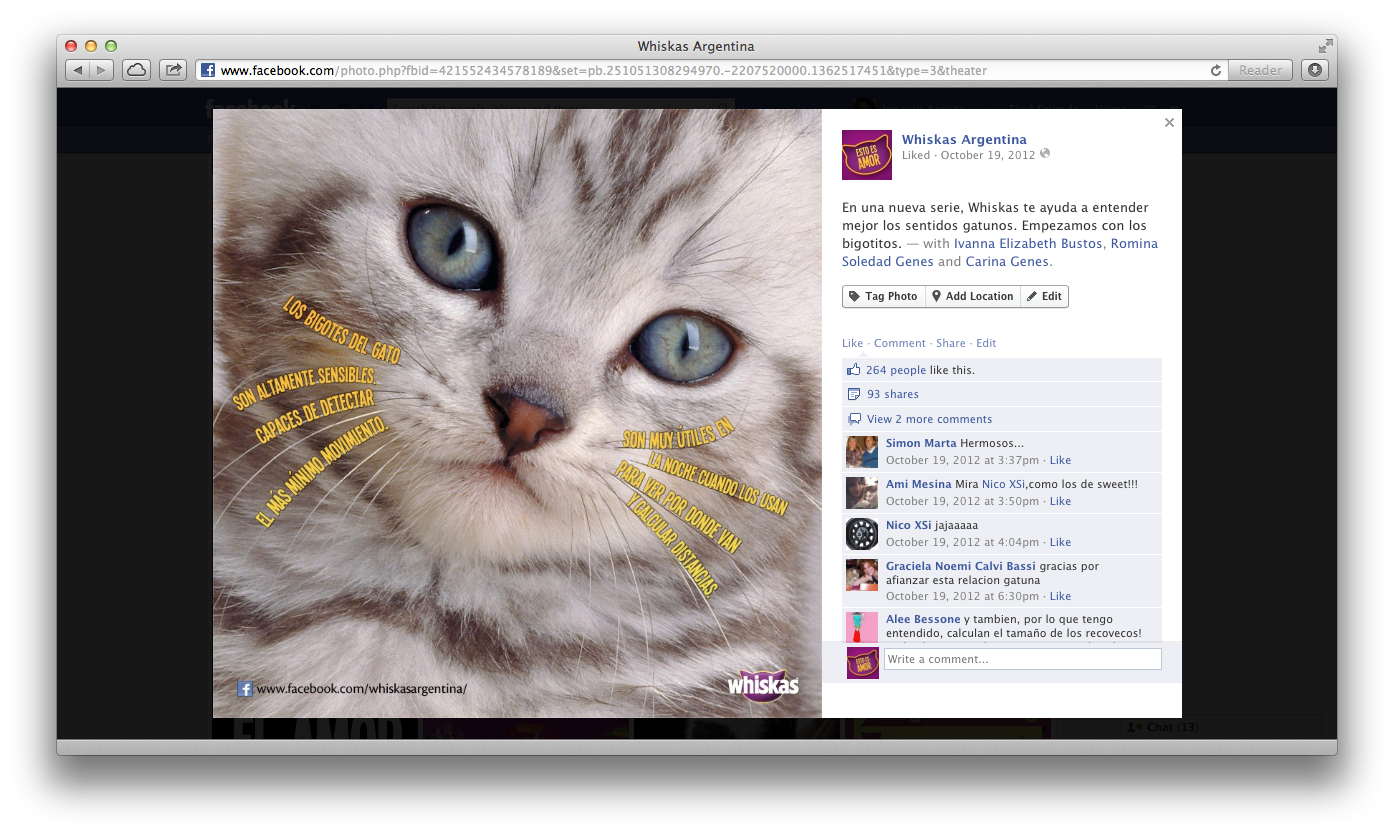
Task: Open the Nico XSi commenter name
Action: [908, 525]
